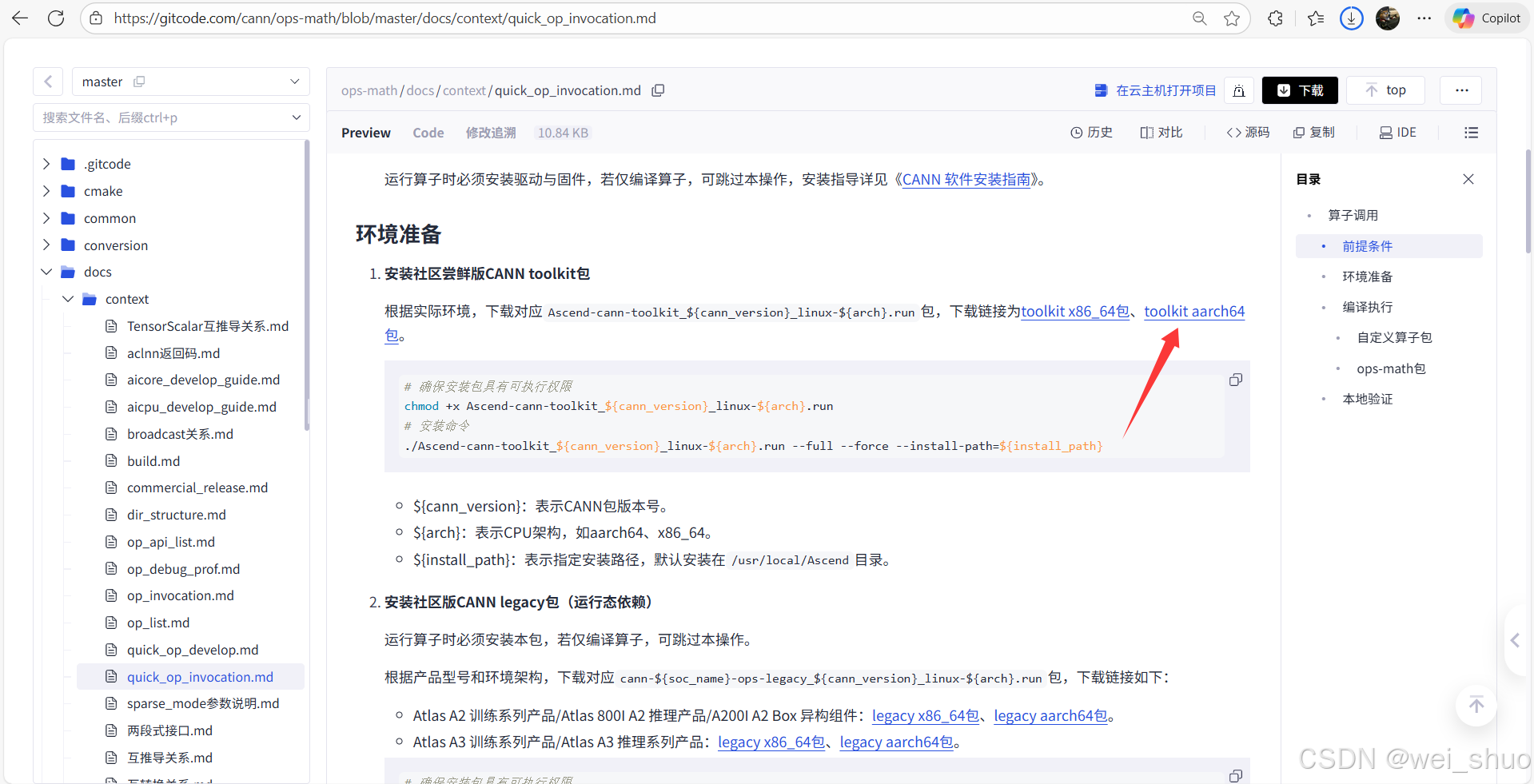Open file history via 历史 clock icon
1534x784 pixels.
(x=1091, y=133)
